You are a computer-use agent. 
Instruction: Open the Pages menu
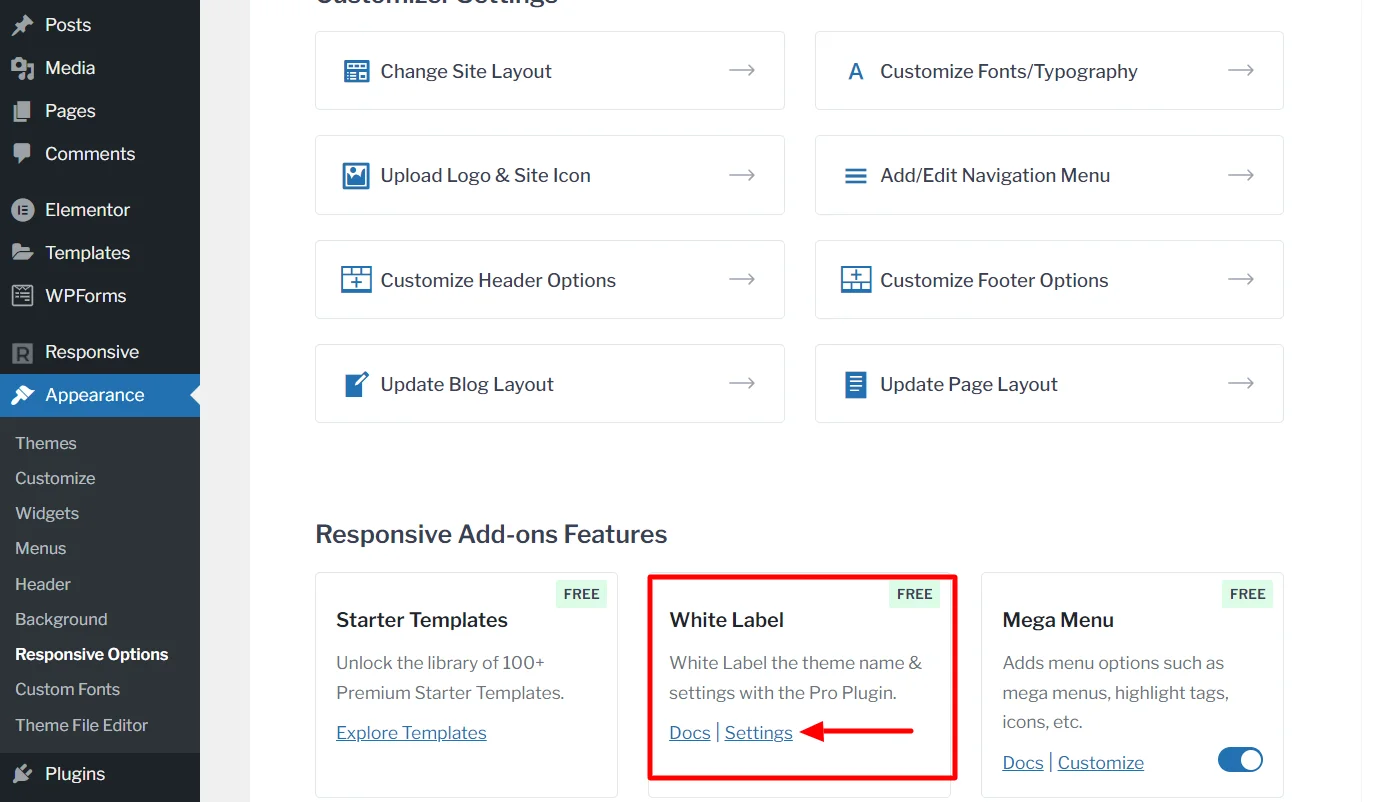pos(100,111)
